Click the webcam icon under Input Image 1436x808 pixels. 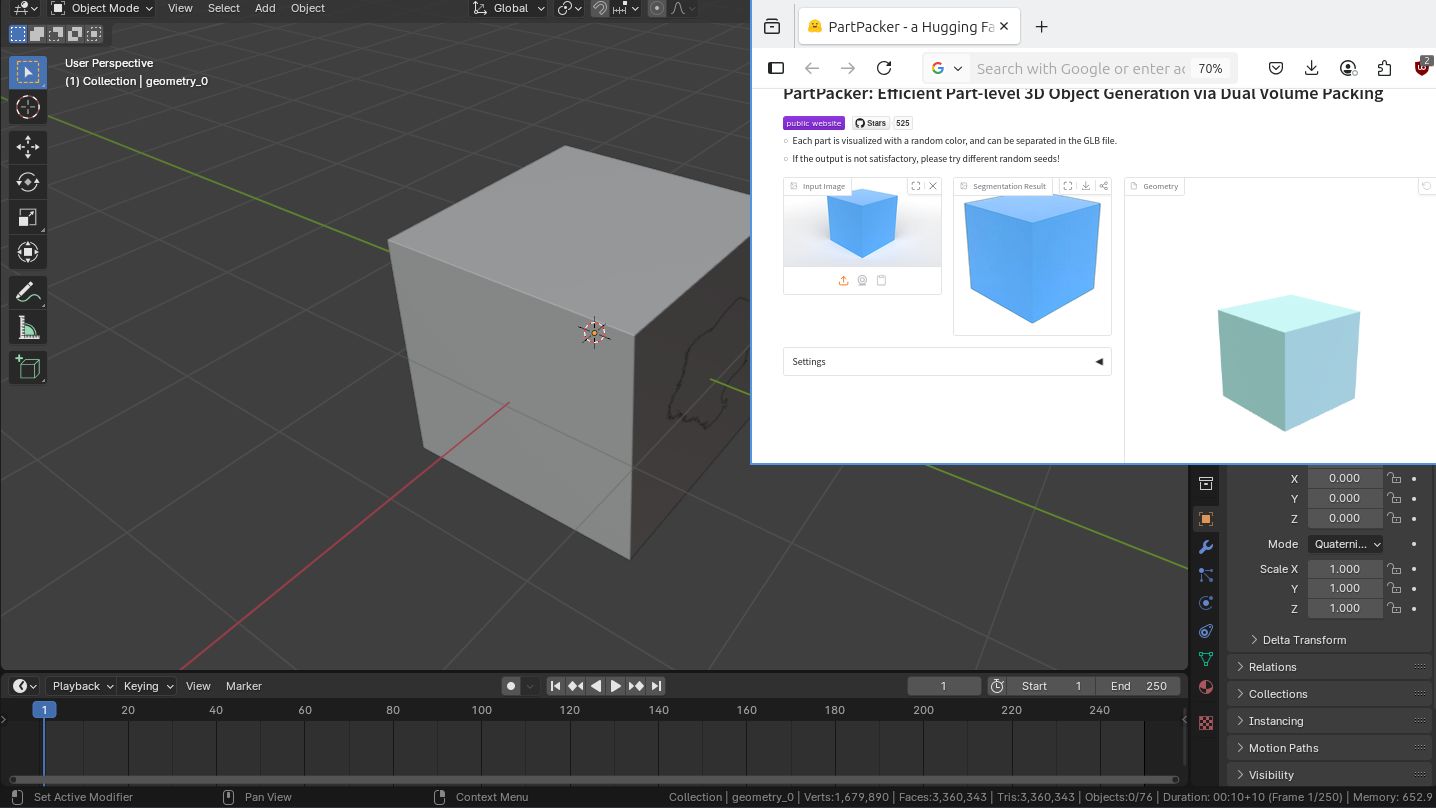point(862,281)
